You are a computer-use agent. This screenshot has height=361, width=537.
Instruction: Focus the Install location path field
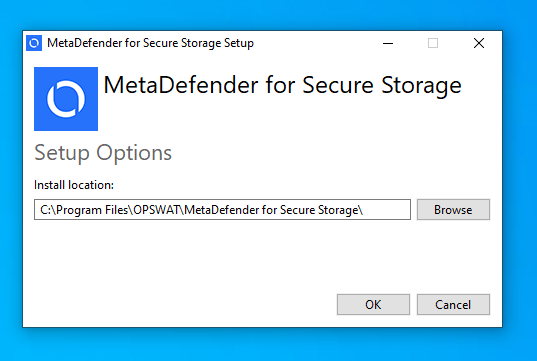(x=222, y=210)
